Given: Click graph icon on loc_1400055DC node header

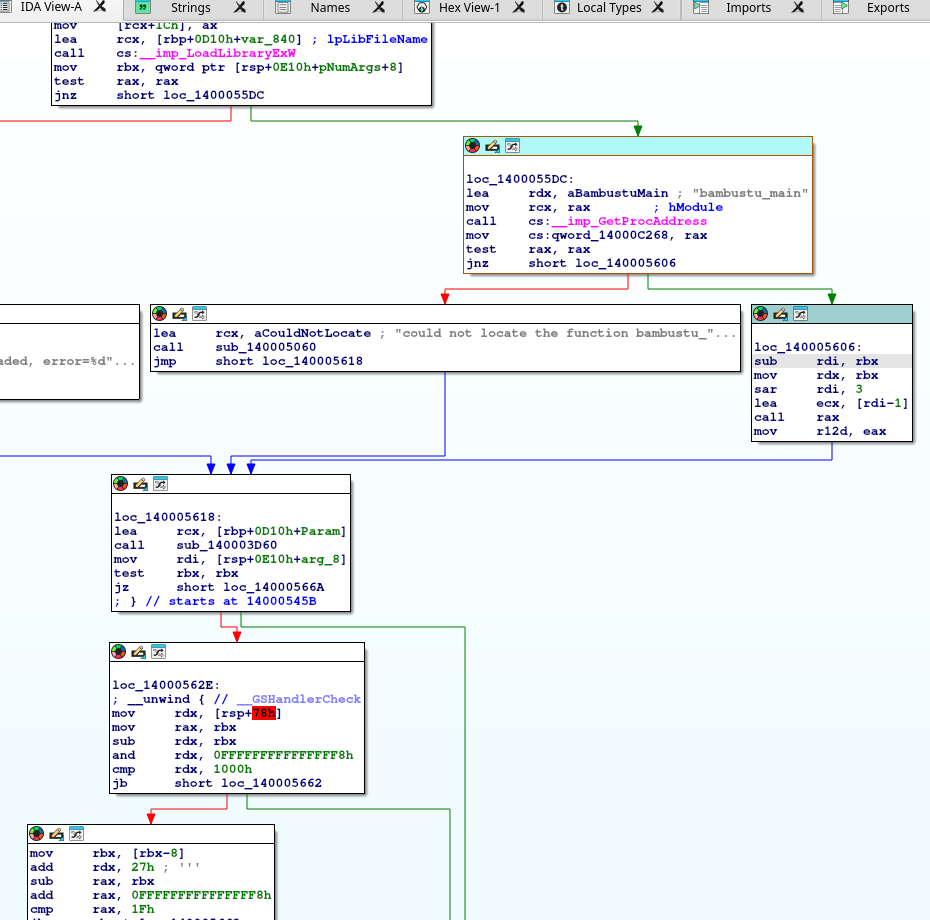Looking at the screenshot, I should (511, 146).
